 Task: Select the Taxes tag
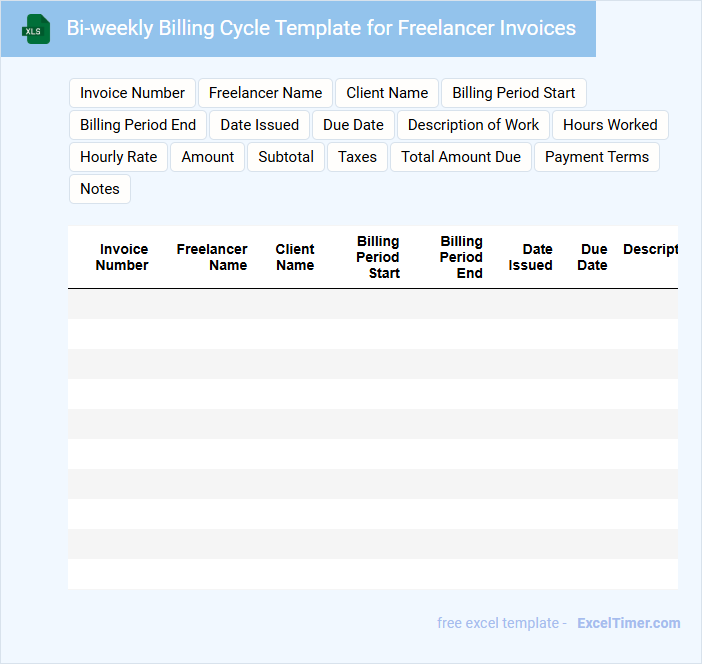[357, 157]
